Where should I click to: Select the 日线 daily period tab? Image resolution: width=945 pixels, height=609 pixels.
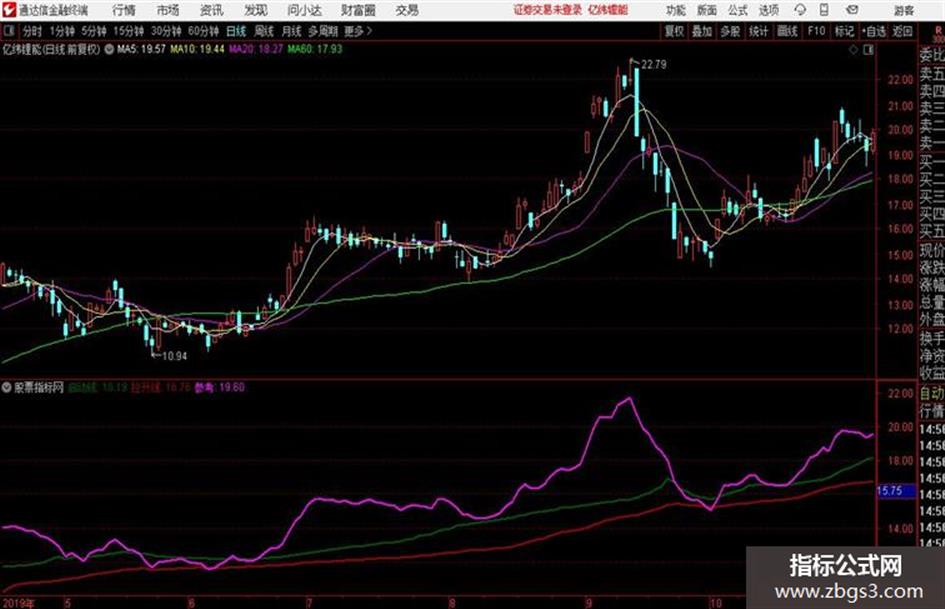[x=236, y=31]
